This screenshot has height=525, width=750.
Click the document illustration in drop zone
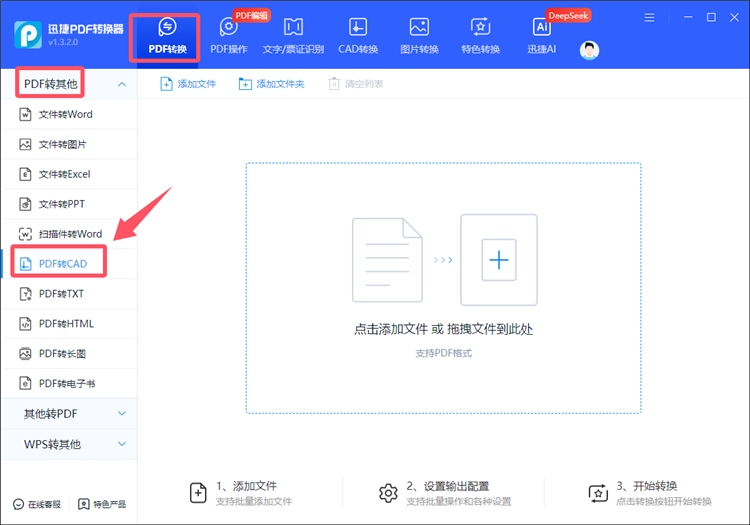387,260
